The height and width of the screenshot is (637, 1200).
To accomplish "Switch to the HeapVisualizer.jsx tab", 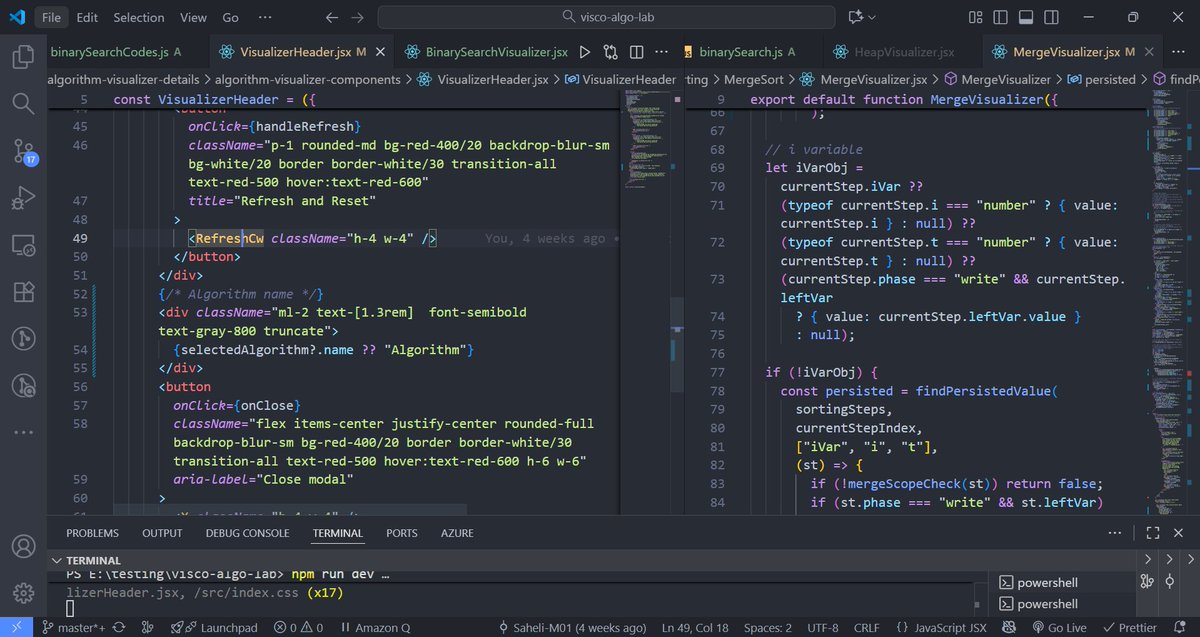I will pos(893,52).
